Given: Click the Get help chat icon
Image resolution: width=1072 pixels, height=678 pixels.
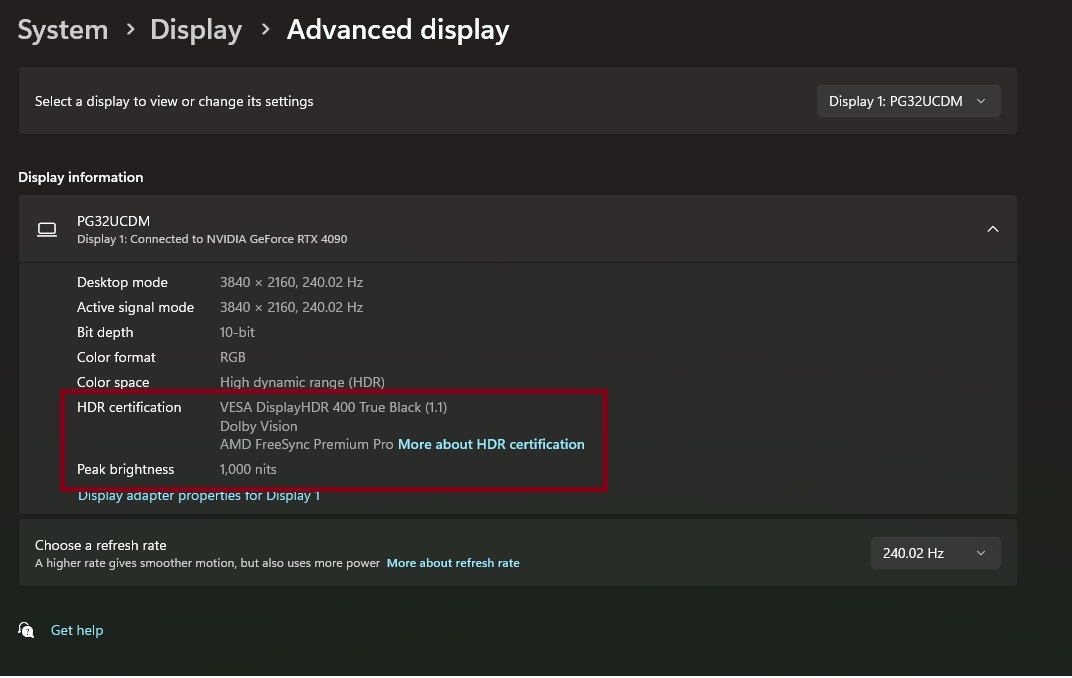Looking at the screenshot, I should (x=26, y=629).
